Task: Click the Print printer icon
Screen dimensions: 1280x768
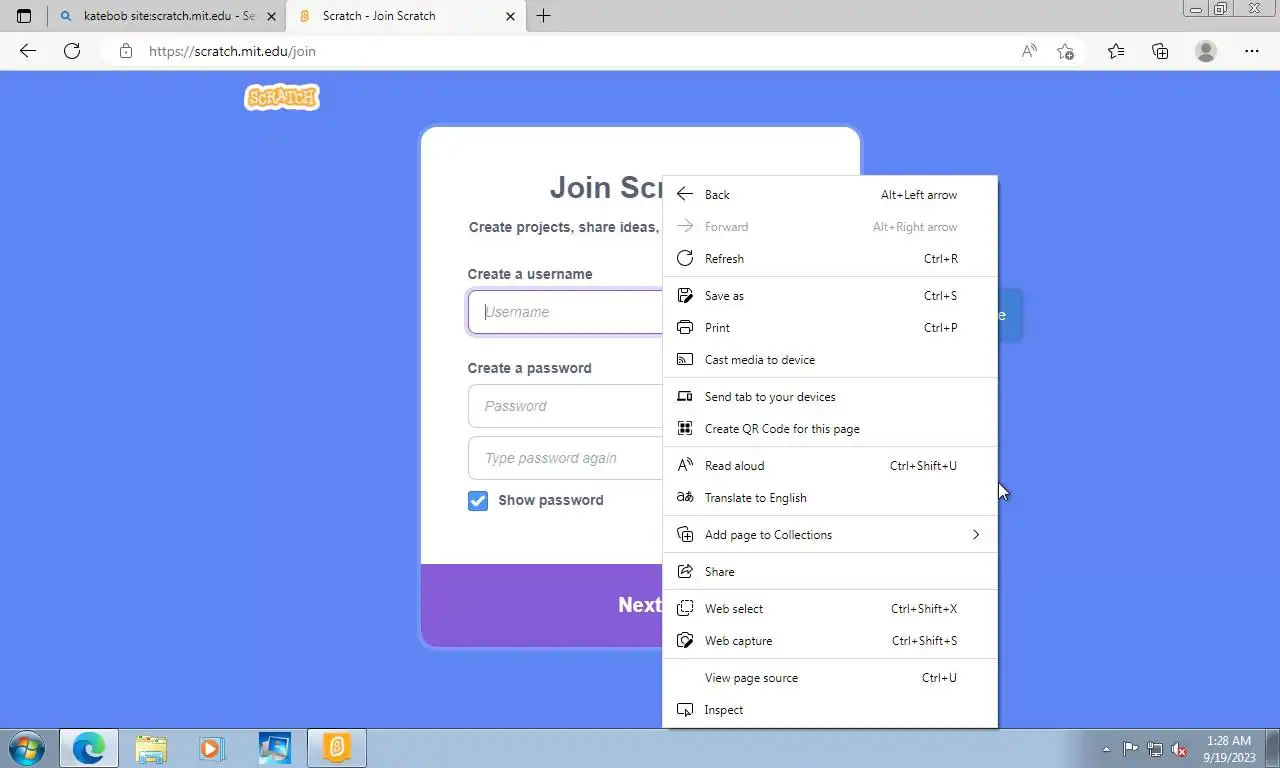Action: click(x=685, y=328)
